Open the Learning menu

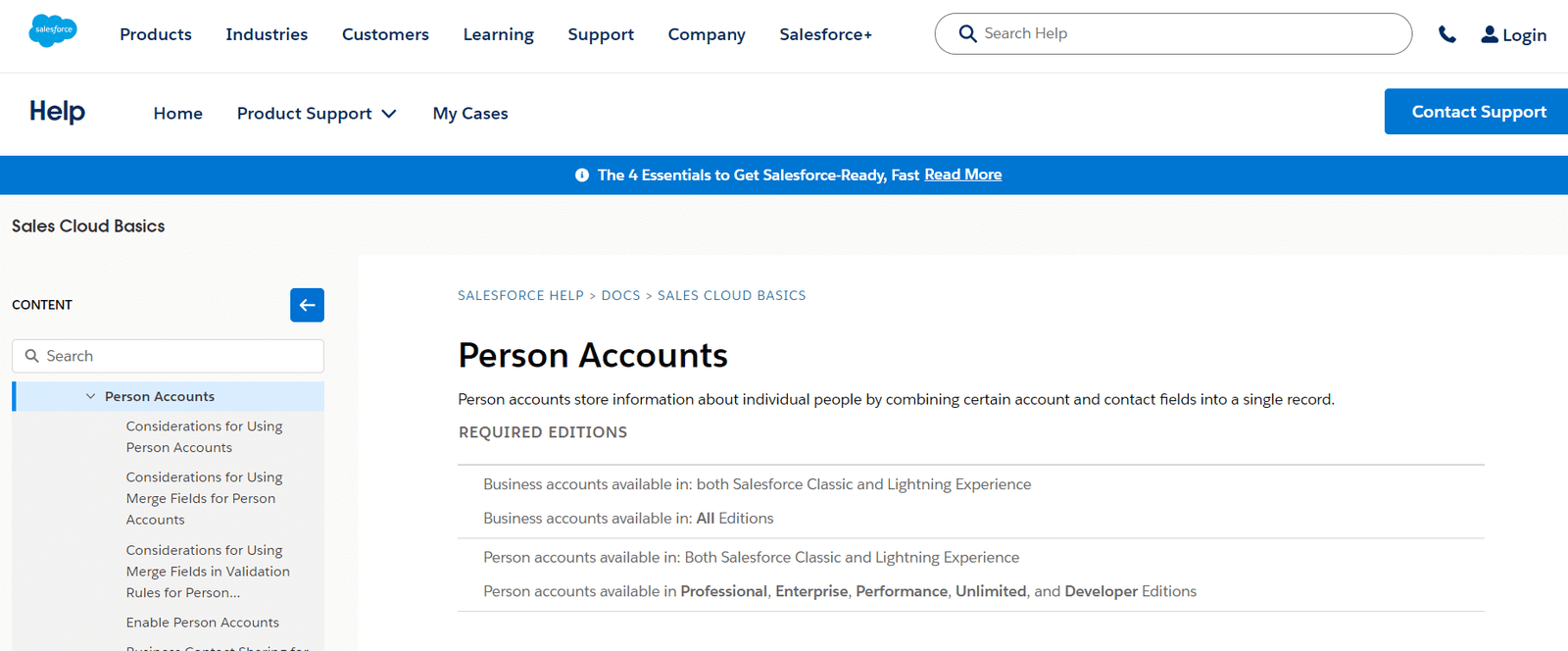(498, 34)
